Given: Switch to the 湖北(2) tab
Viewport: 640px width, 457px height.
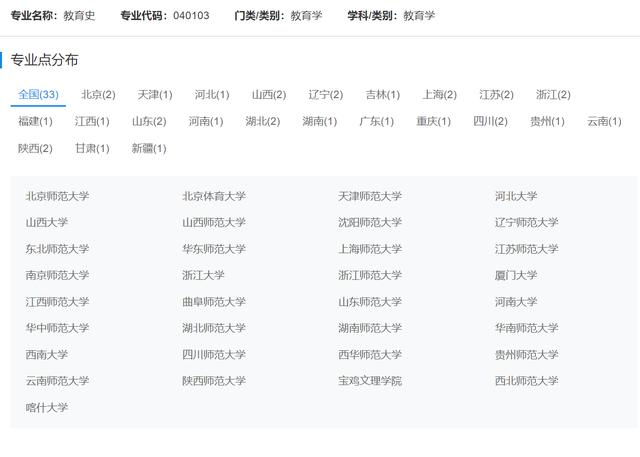Looking at the screenshot, I should (263, 121).
